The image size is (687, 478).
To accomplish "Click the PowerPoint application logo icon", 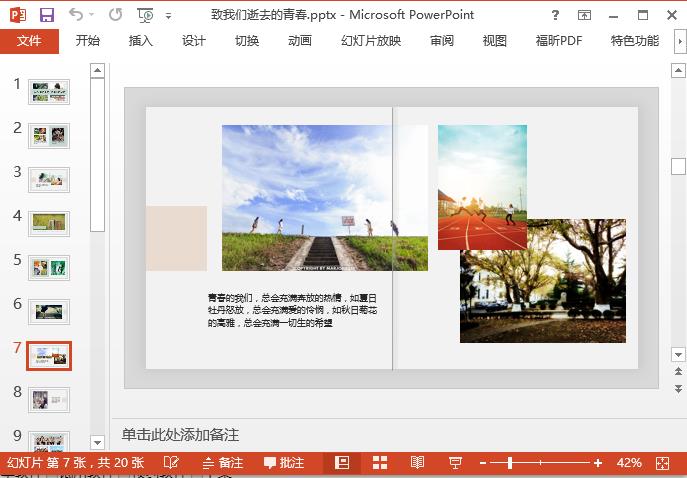I will [18, 15].
